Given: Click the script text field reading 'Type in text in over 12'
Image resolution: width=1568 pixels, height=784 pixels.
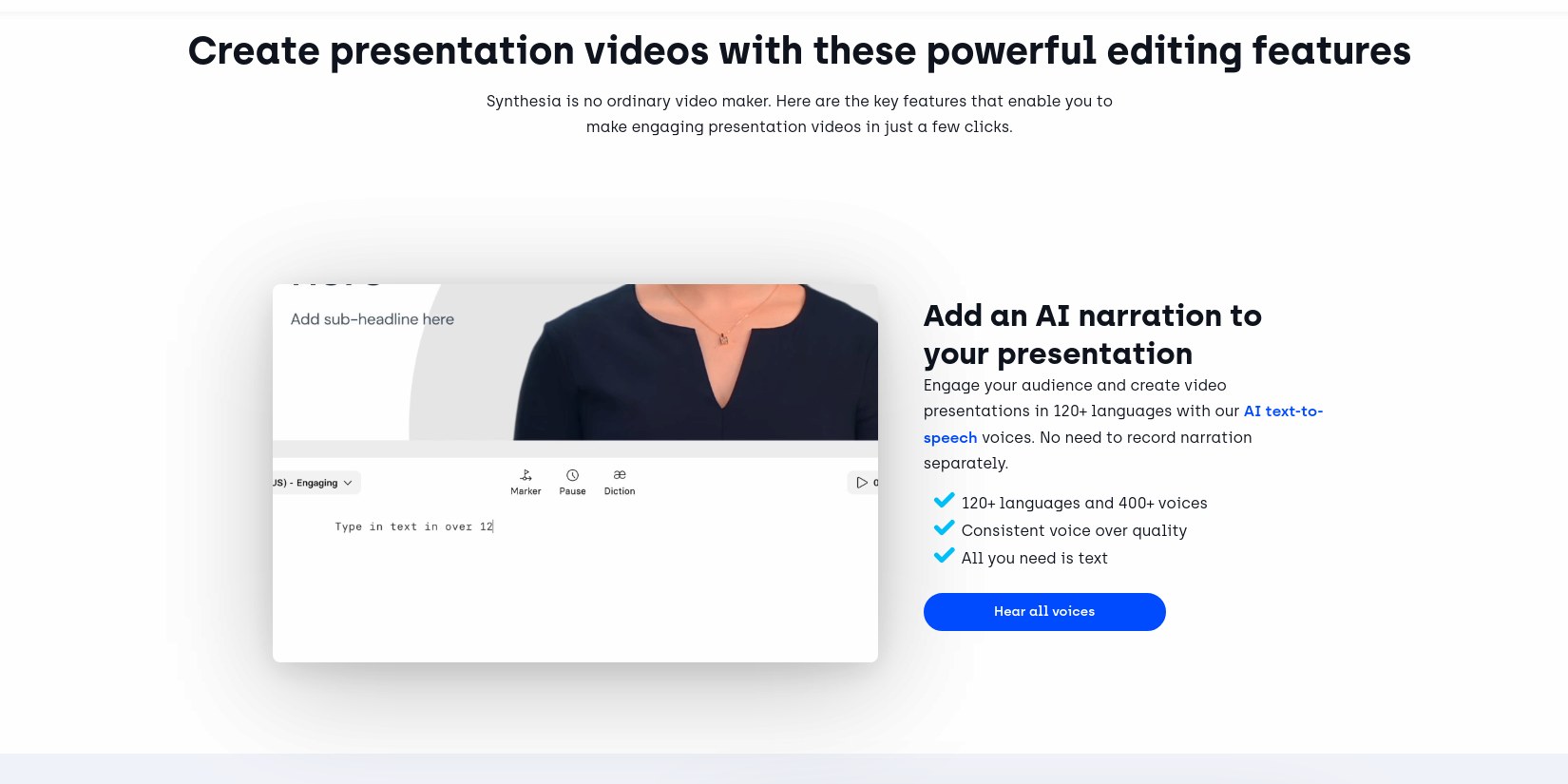Looking at the screenshot, I should coord(413,526).
